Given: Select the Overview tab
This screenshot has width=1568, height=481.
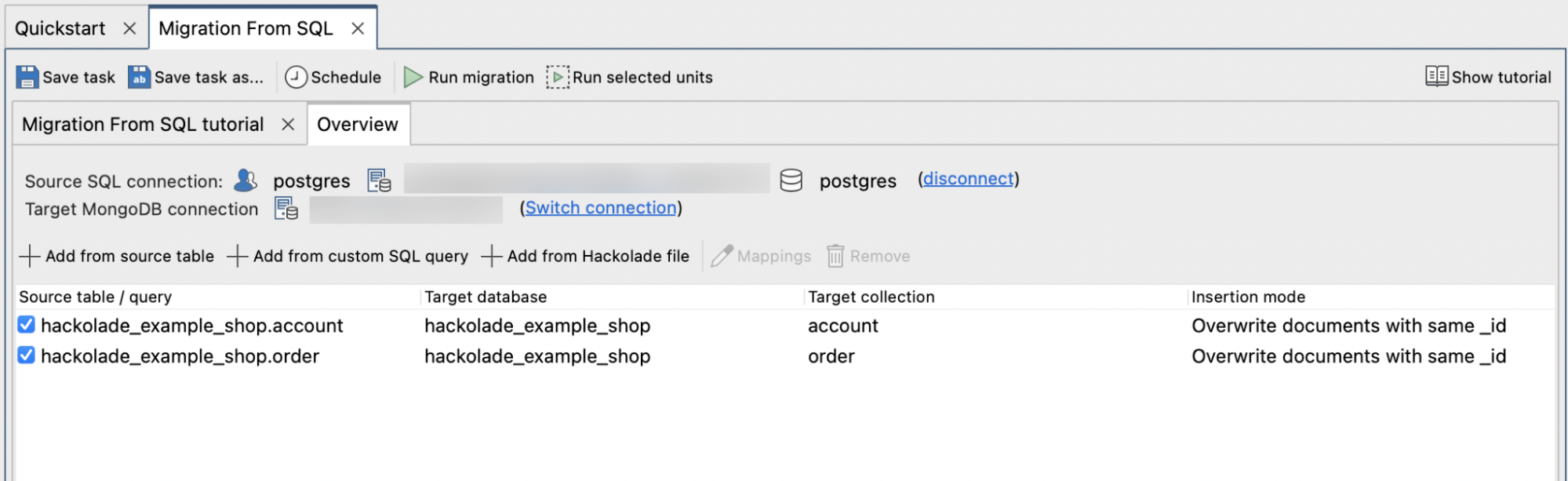Looking at the screenshot, I should point(358,124).
